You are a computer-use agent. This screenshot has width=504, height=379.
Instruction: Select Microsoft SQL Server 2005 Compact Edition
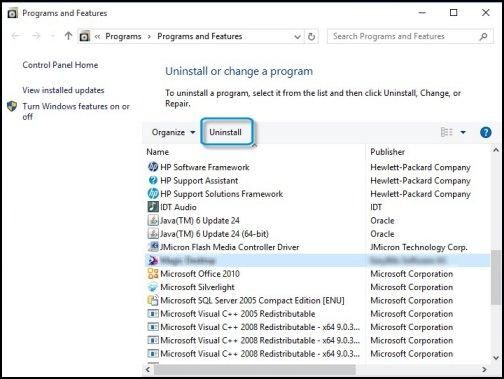252,301
